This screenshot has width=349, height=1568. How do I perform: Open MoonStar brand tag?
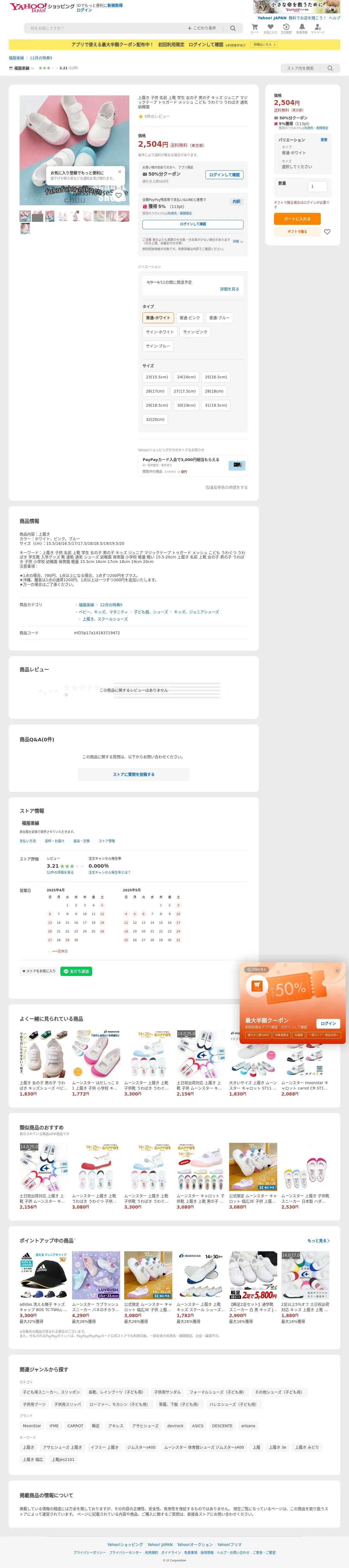point(32,1426)
